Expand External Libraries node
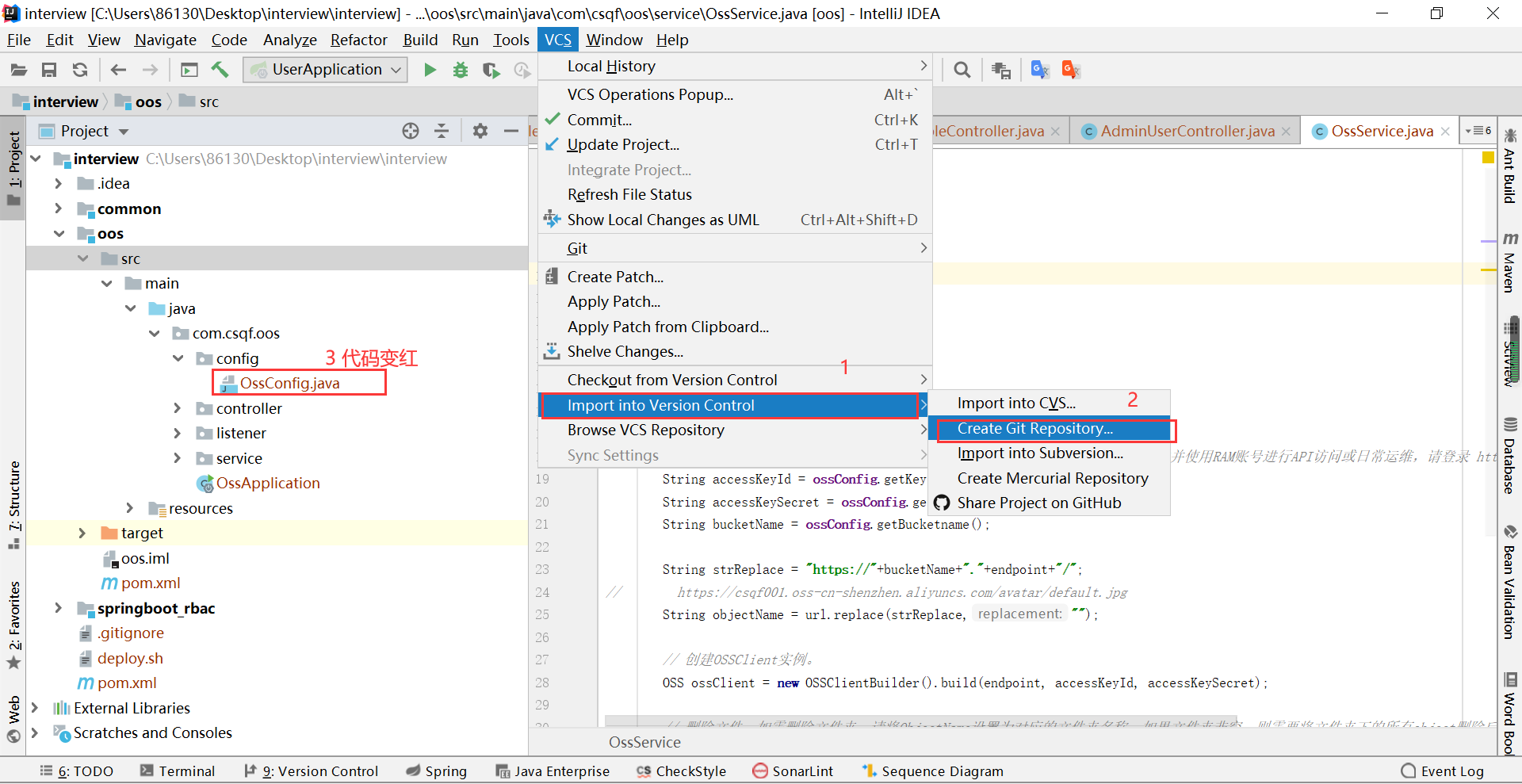Image resolution: width=1522 pixels, height=784 pixels. pos(35,708)
